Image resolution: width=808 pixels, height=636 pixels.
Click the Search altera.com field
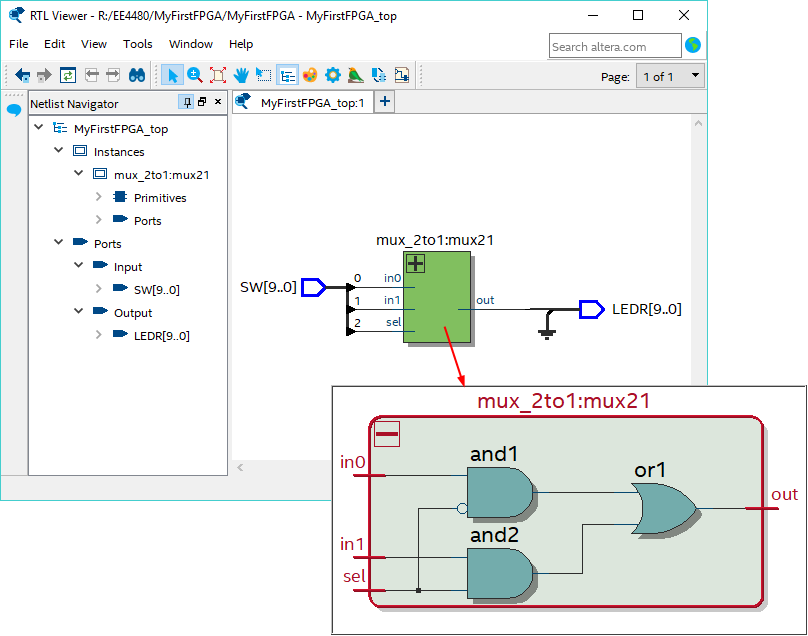613,46
